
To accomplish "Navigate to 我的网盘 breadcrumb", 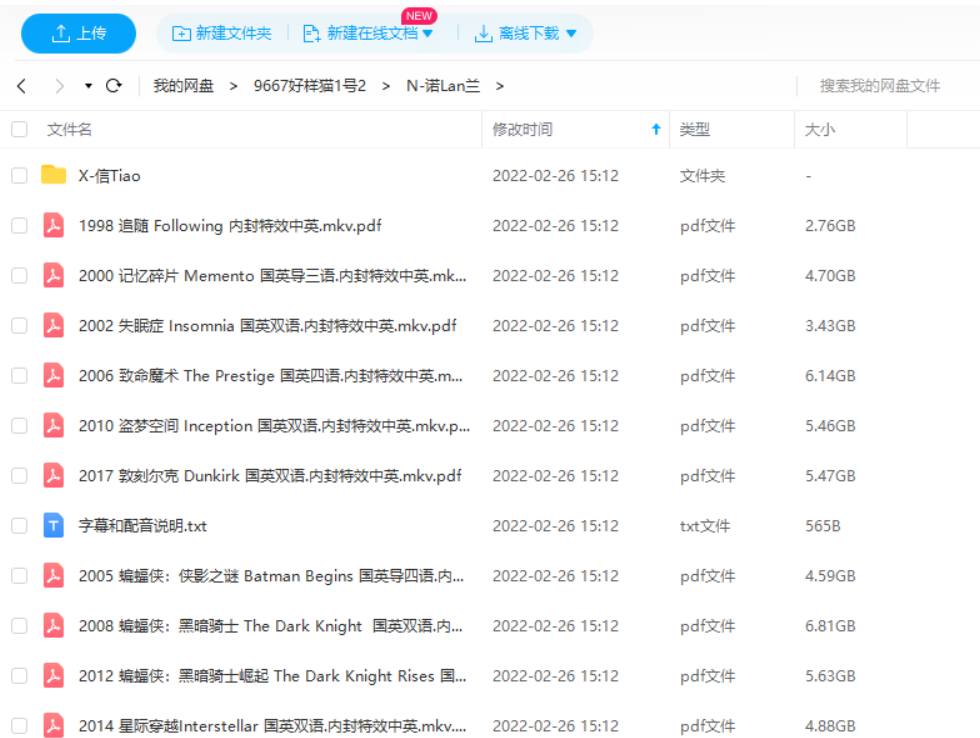I will [x=183, y=86].
